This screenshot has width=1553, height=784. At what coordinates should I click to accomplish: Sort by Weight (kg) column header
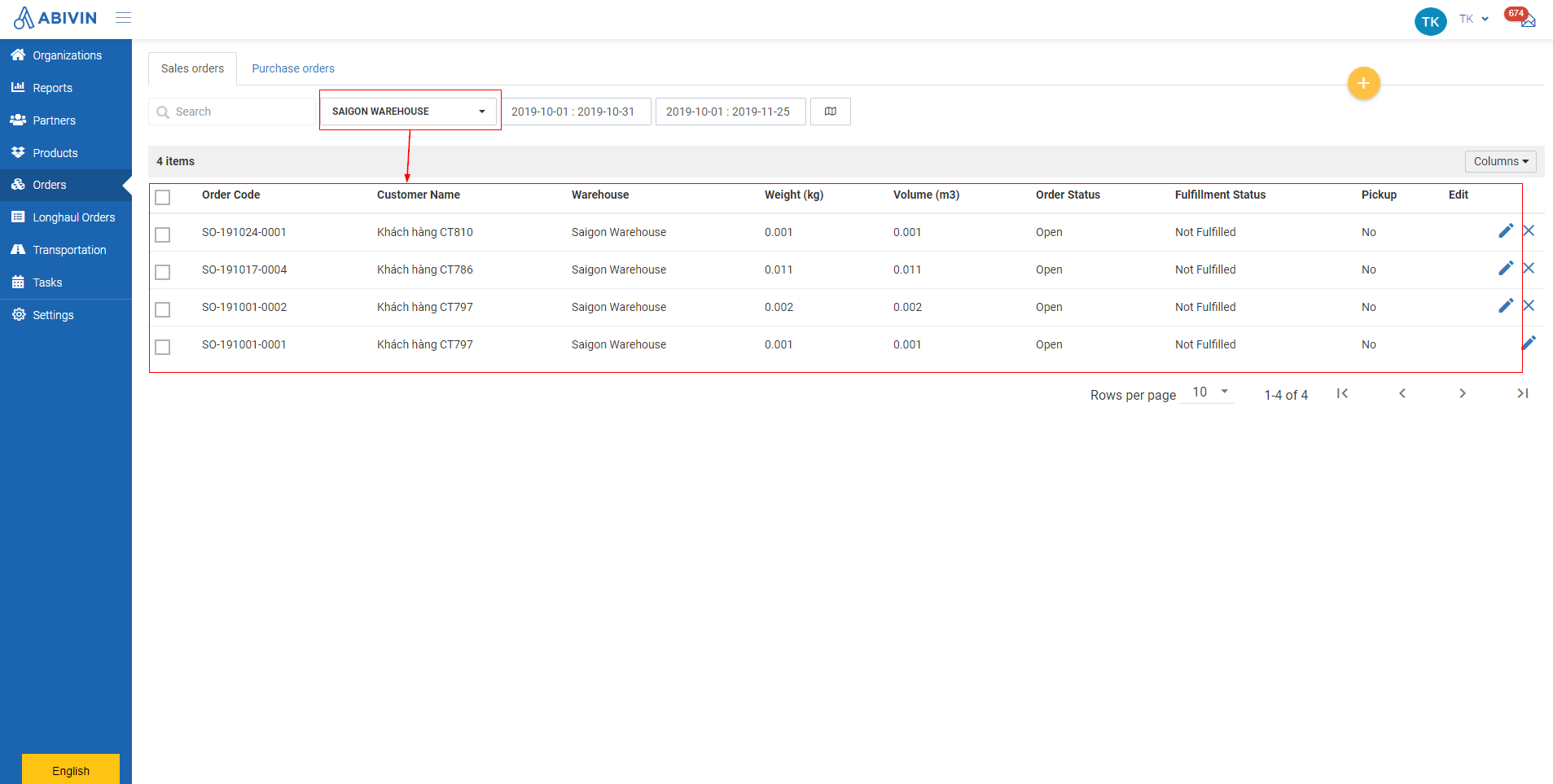(794, 195)
